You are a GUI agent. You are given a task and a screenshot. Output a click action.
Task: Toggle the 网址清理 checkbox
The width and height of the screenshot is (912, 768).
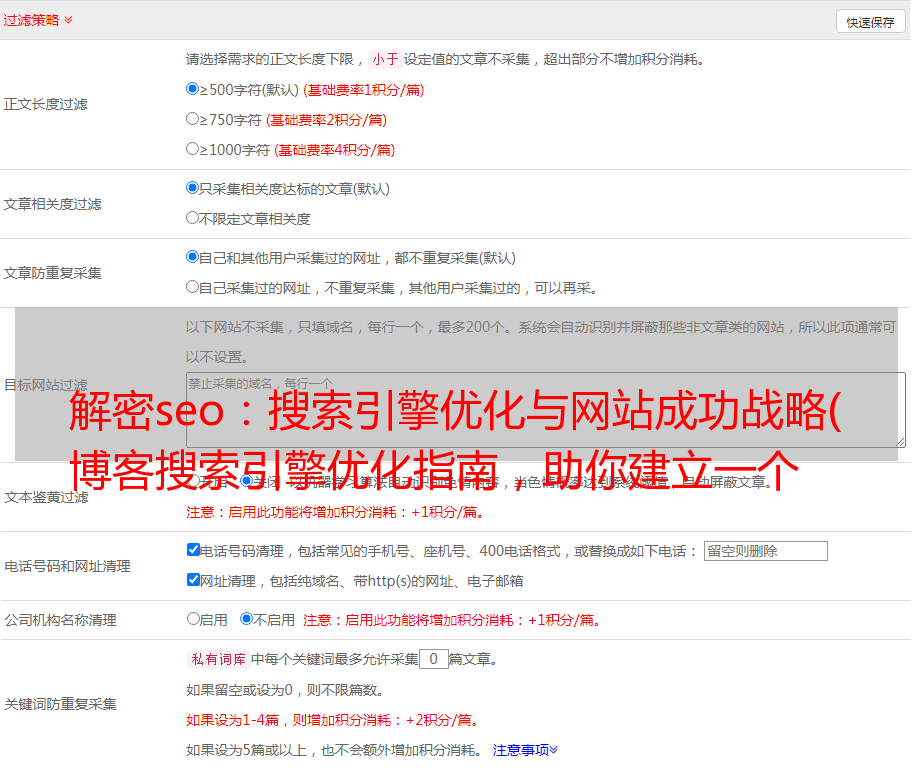193,580
